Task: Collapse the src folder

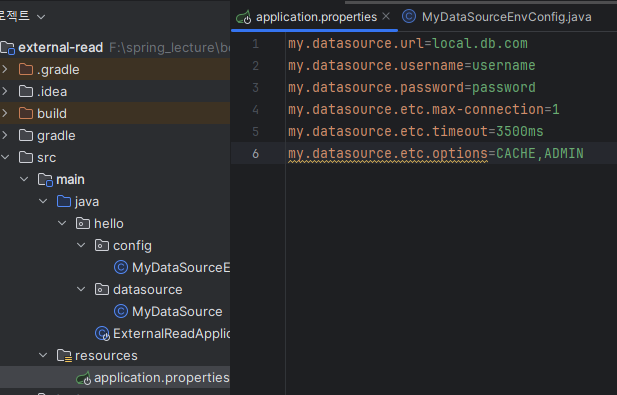Action: (5, 157)
